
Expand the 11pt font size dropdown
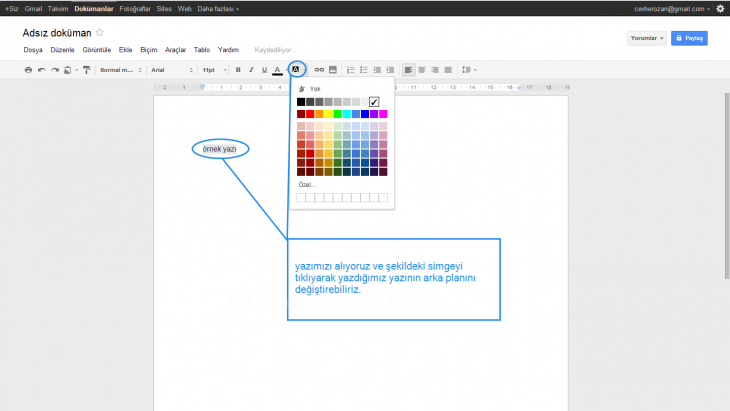(x=214, y=70)
